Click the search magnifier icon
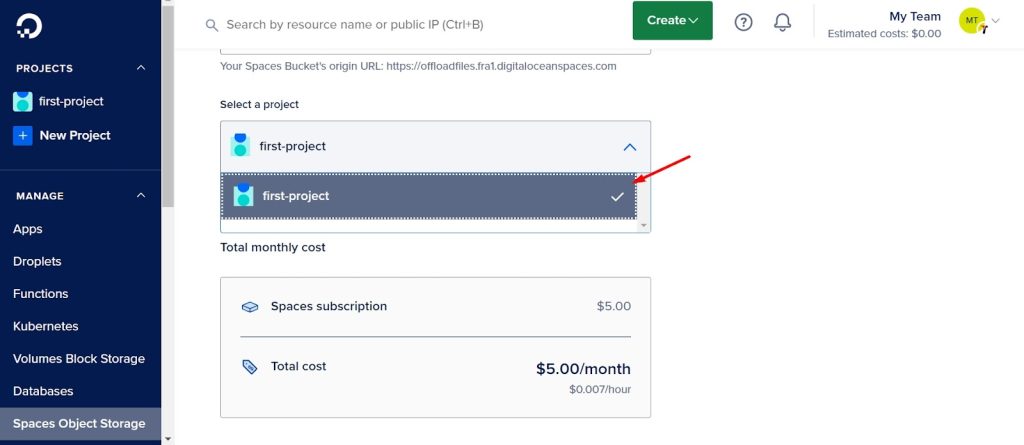 tap(212, 25)
